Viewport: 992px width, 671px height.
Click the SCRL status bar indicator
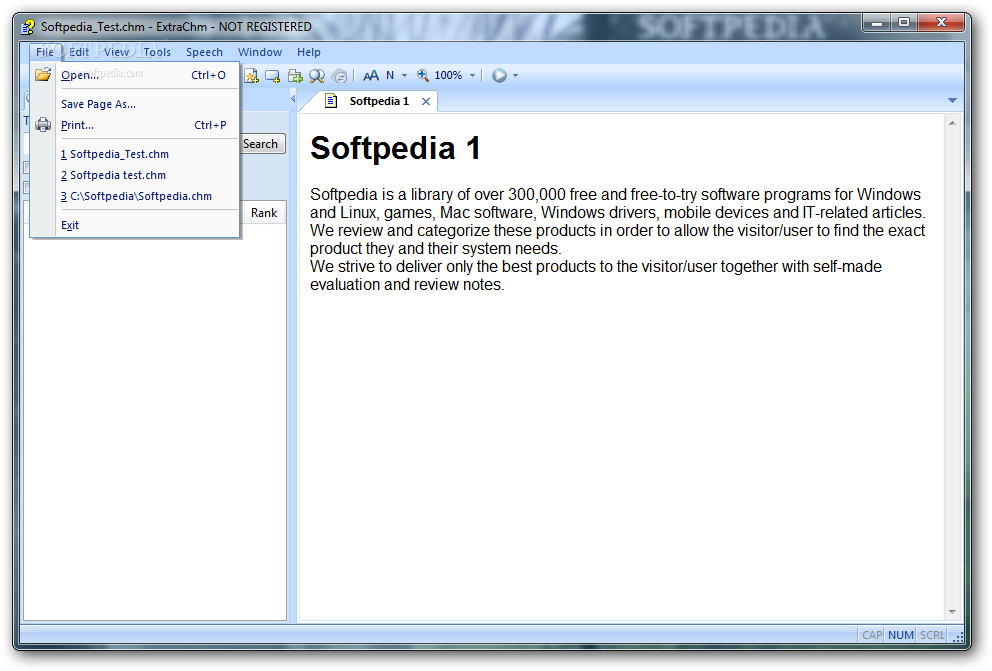click(x=932, y=634)
